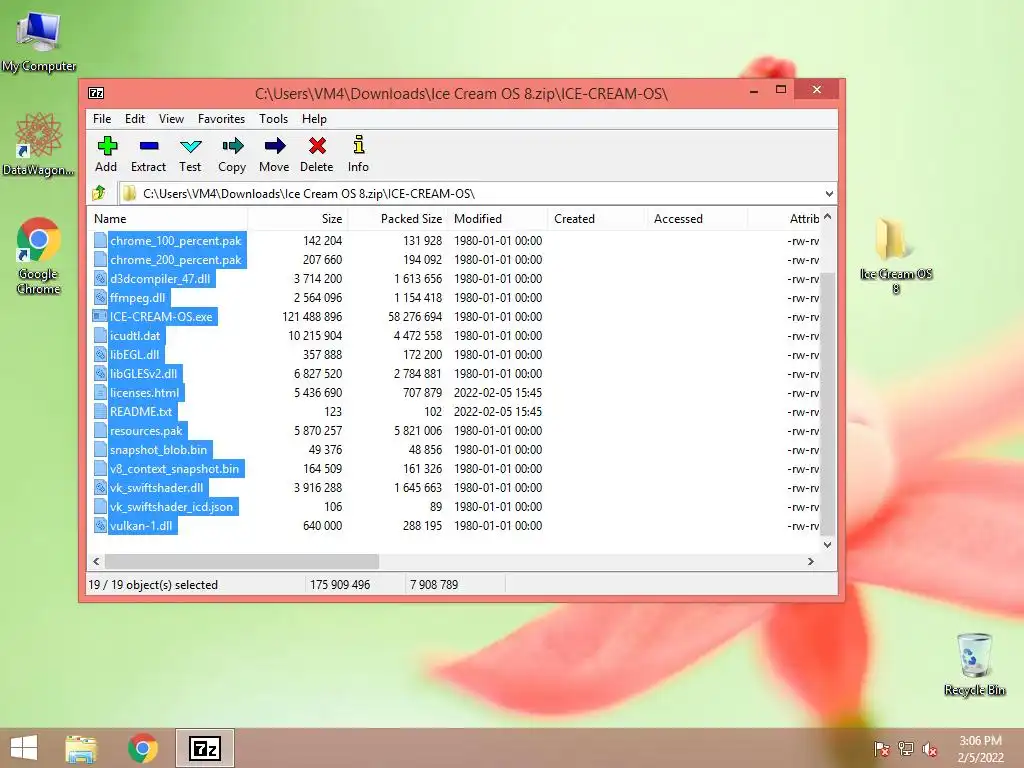1024x768 pixels.
Task: Click the scroll right arrow
Action: tap(810, 562)
